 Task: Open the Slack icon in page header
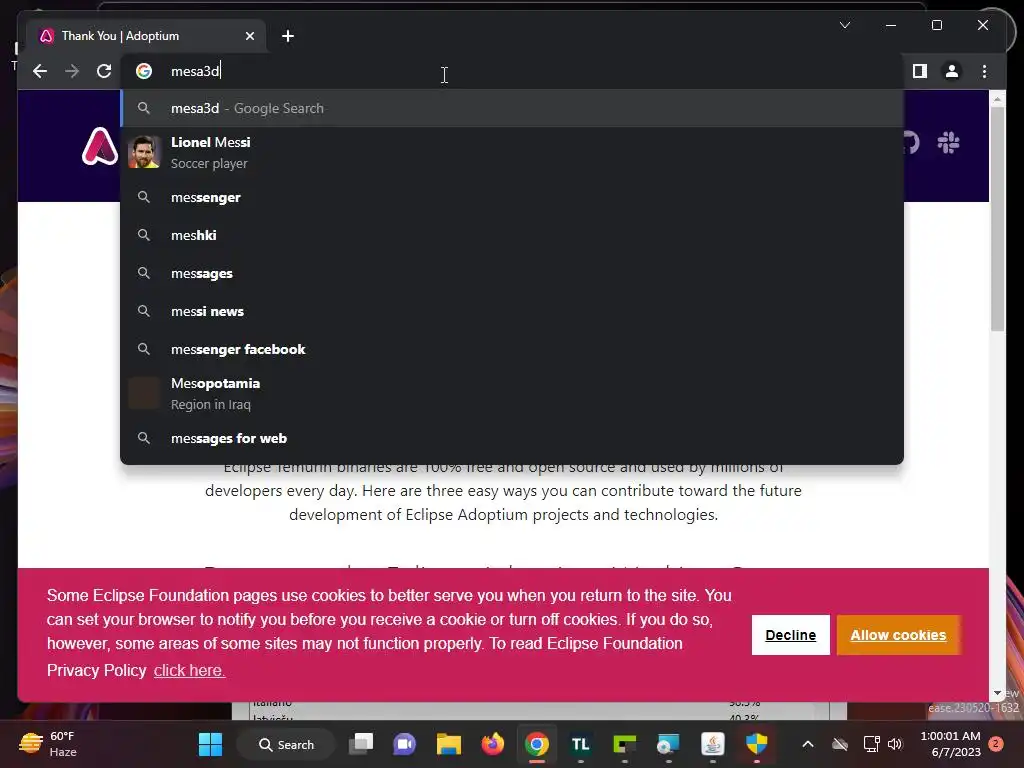948,142
